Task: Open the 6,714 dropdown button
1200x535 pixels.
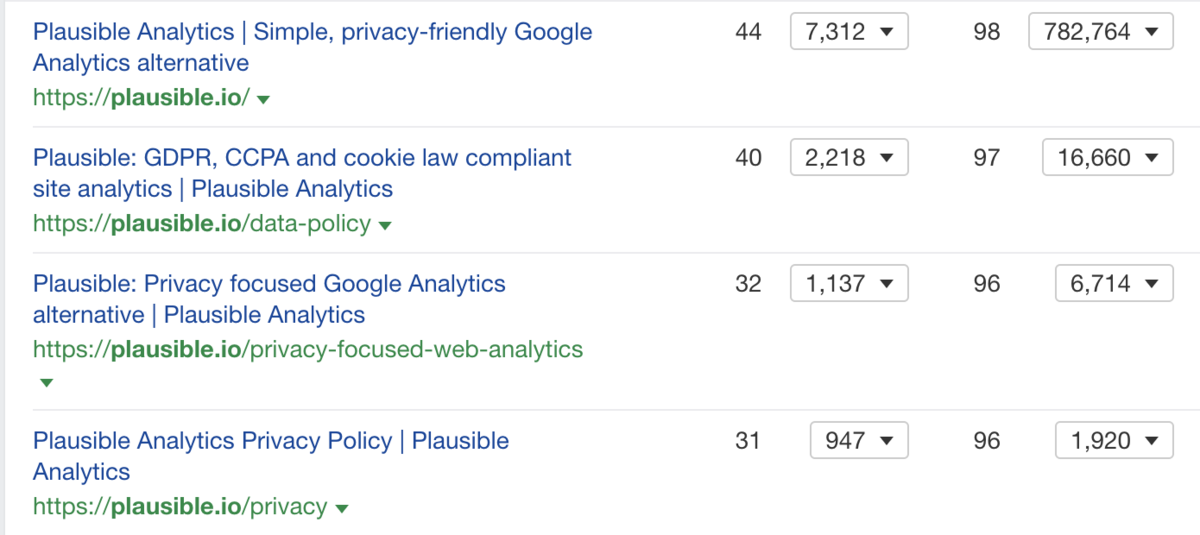Action: click(1113, 284)
